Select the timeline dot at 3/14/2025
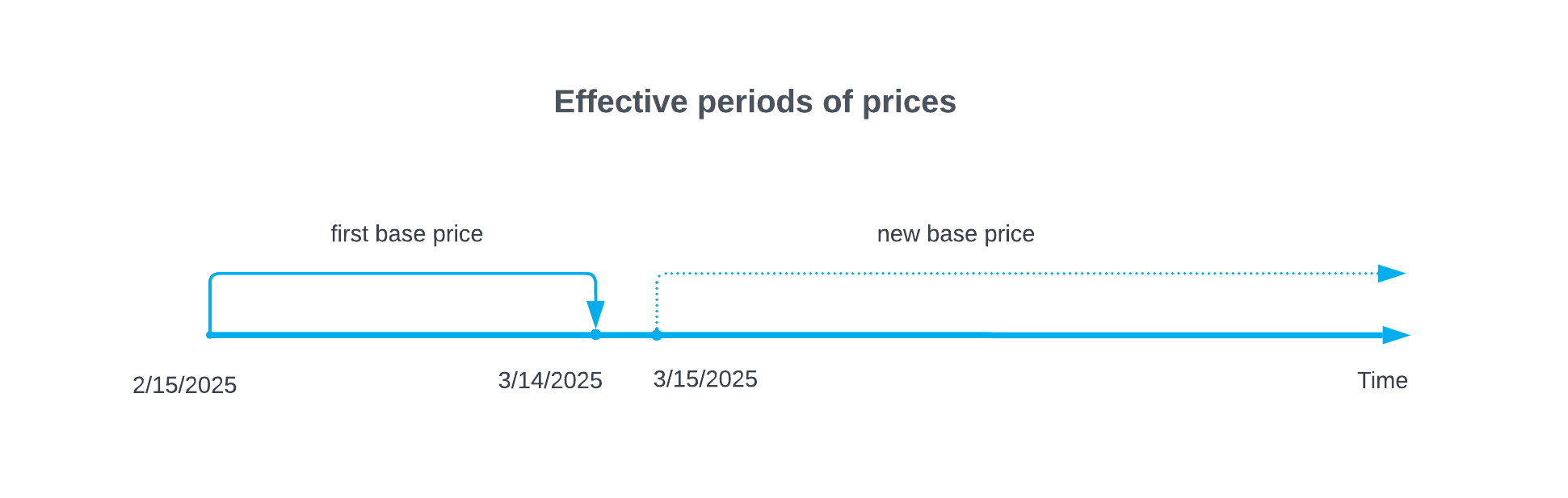This screenshot has height=498, width=1568. (595, 334)
